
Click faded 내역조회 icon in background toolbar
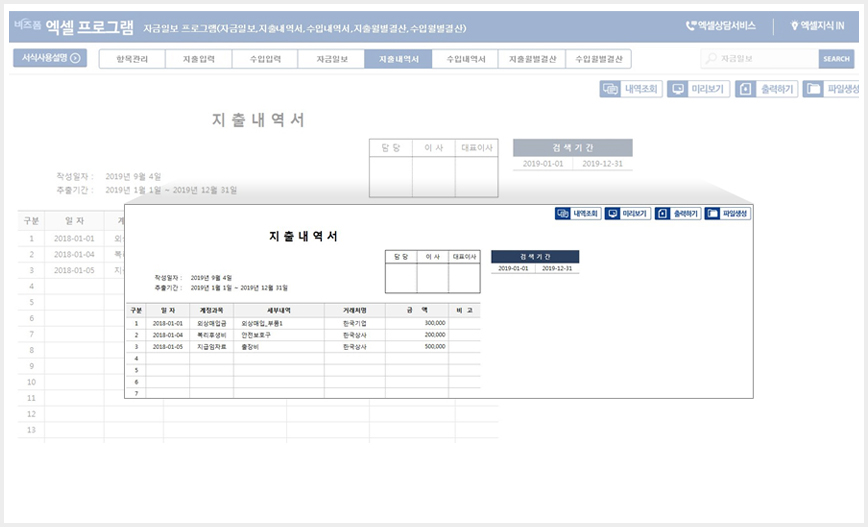[610, 89]
